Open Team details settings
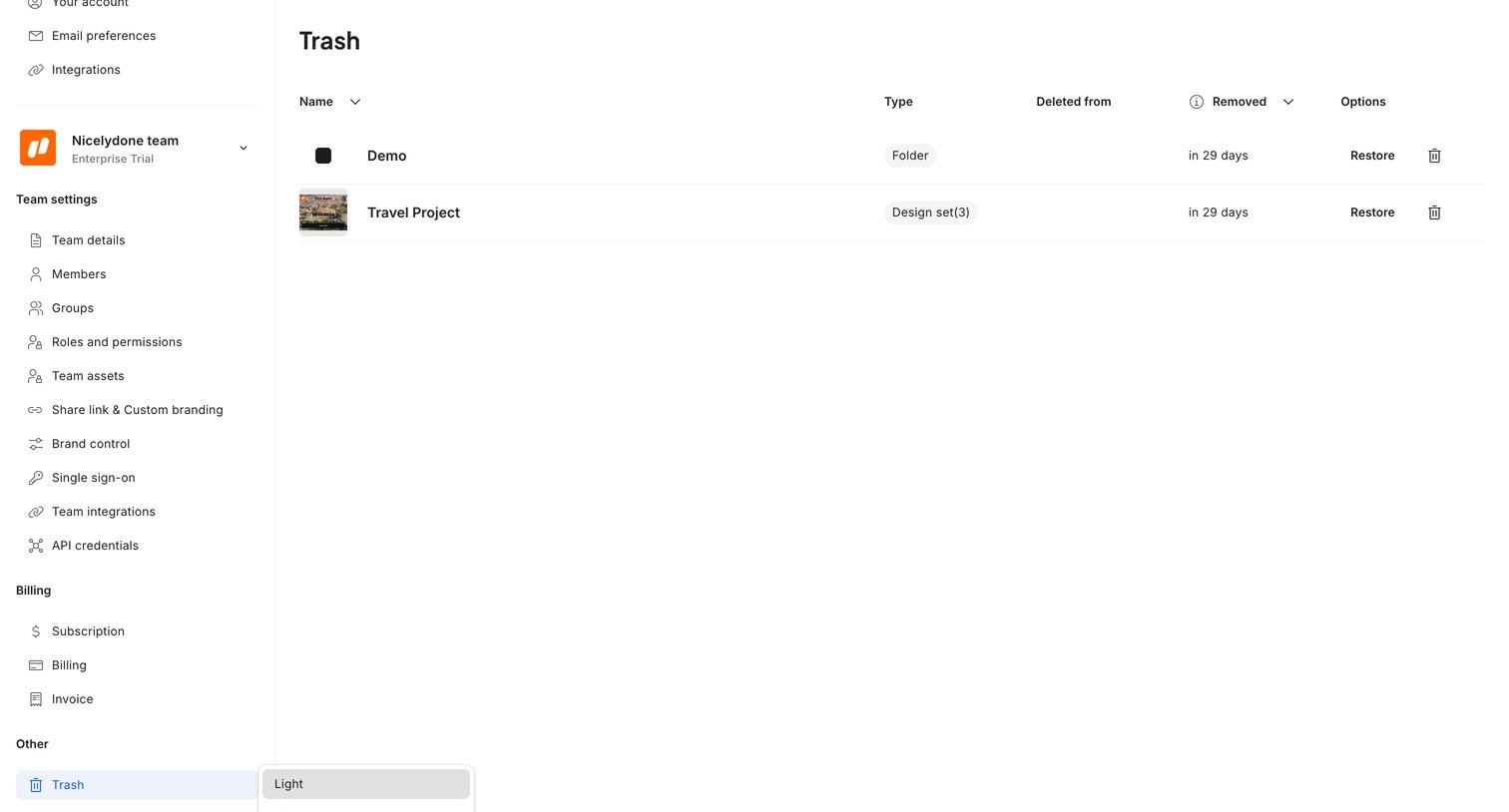Screen dimensions: 1509x812 click(137, 240)
